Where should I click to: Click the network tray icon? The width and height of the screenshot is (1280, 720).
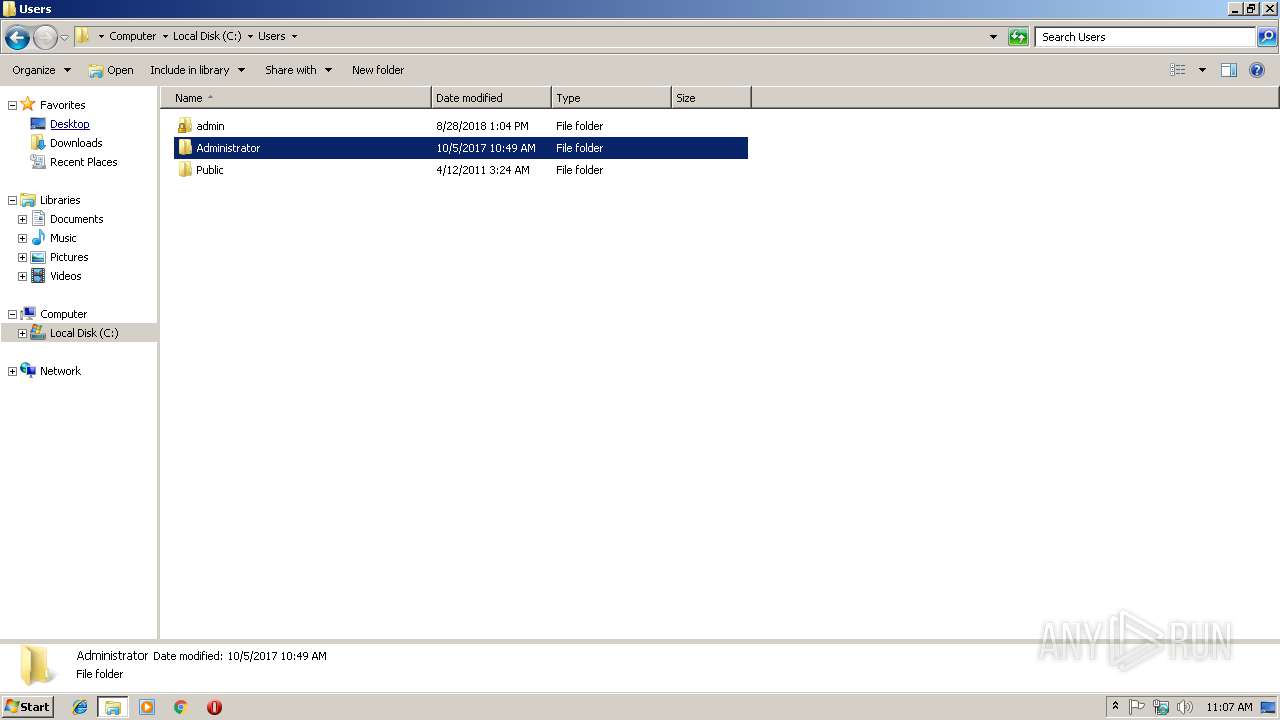coord(1161,707)
